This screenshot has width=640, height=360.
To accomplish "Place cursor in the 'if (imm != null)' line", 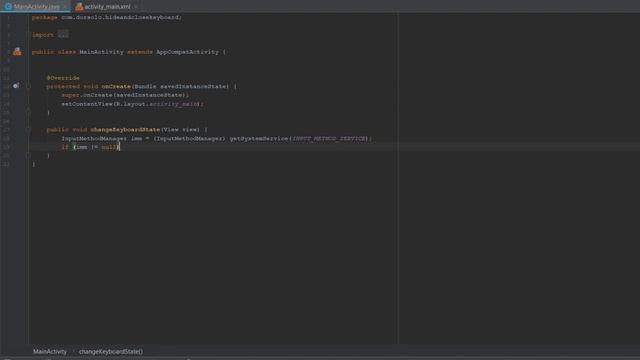I will pos(91,147).
